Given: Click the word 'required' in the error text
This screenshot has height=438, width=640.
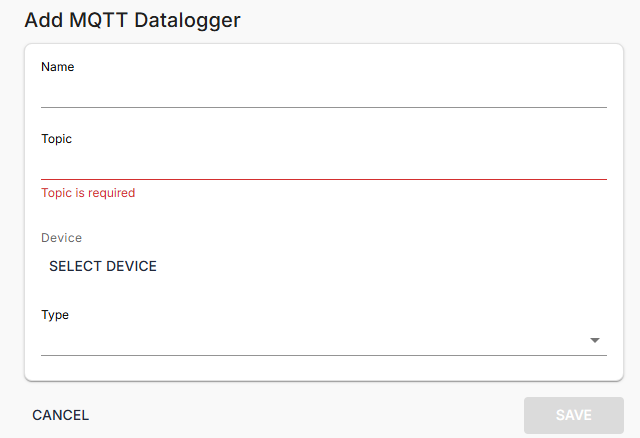Looking at the screenshot, I should [111, 193].
